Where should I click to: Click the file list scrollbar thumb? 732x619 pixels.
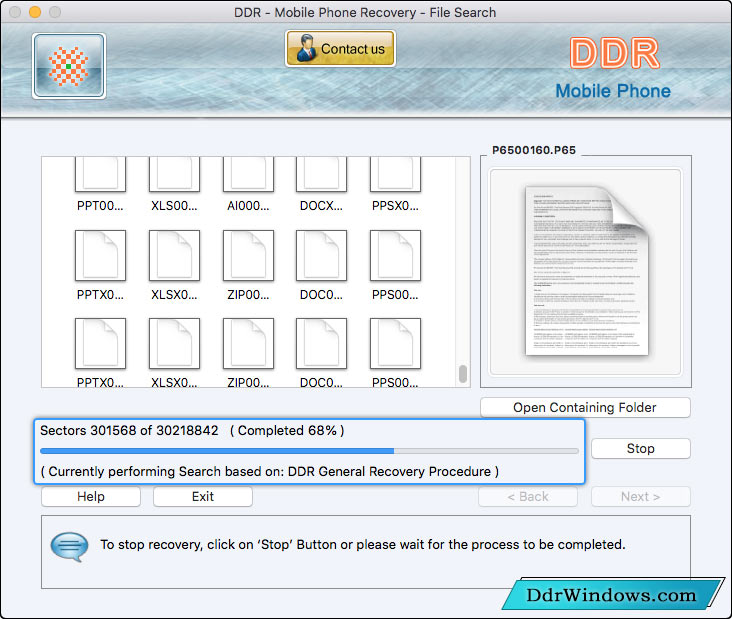pyautogui.click(x=463, y=374)
